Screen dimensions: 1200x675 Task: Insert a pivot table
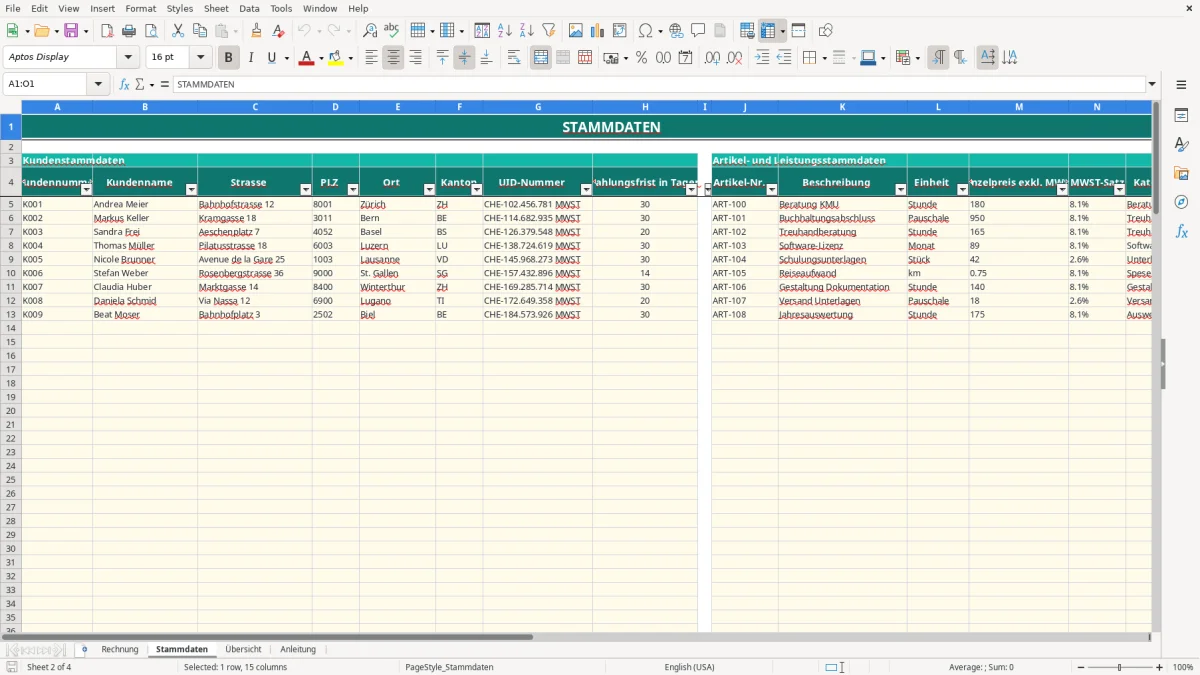click(x=620, y=31)
